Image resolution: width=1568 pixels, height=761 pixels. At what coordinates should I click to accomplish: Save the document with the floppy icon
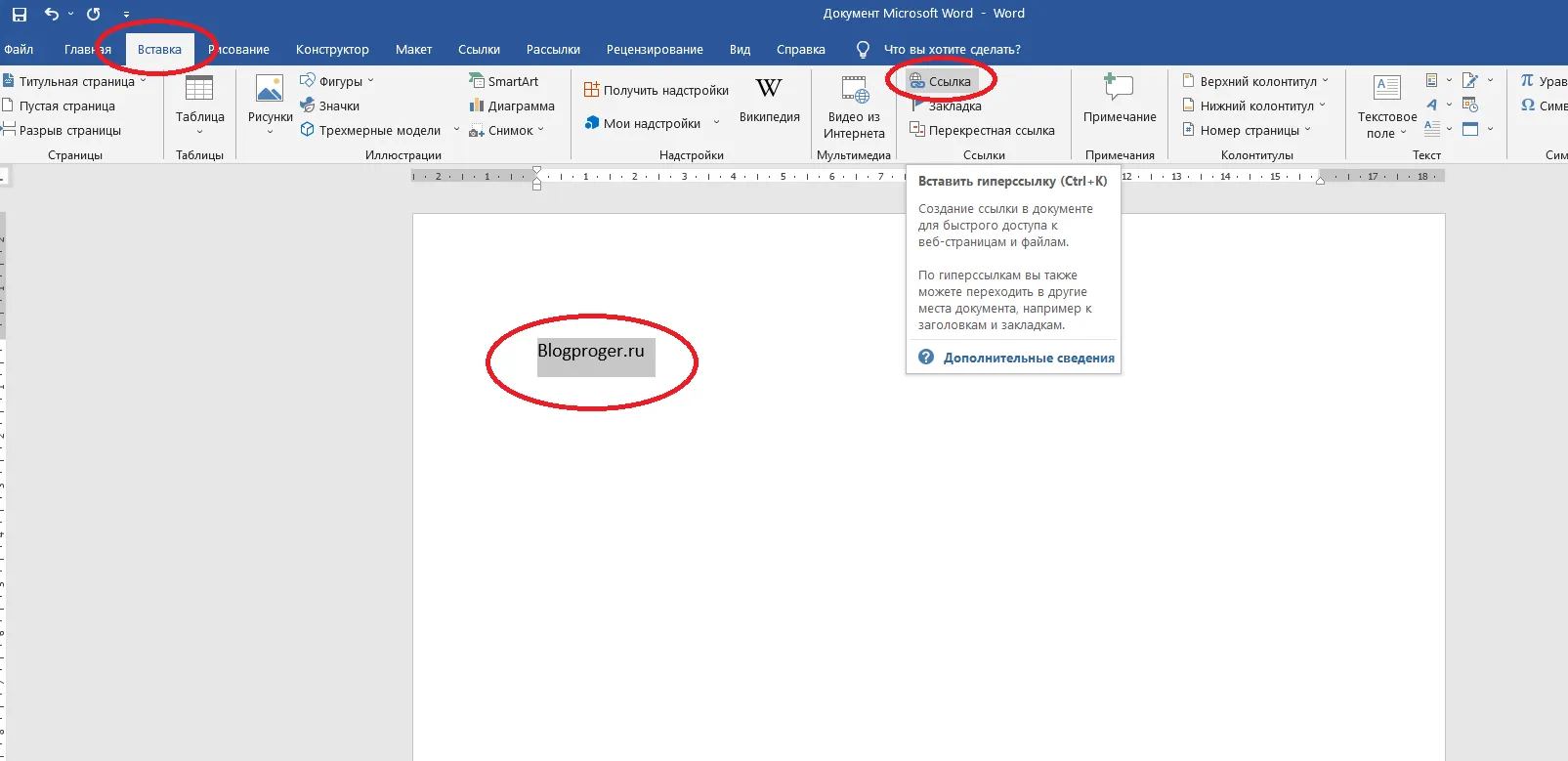click(x=19, y=14)
